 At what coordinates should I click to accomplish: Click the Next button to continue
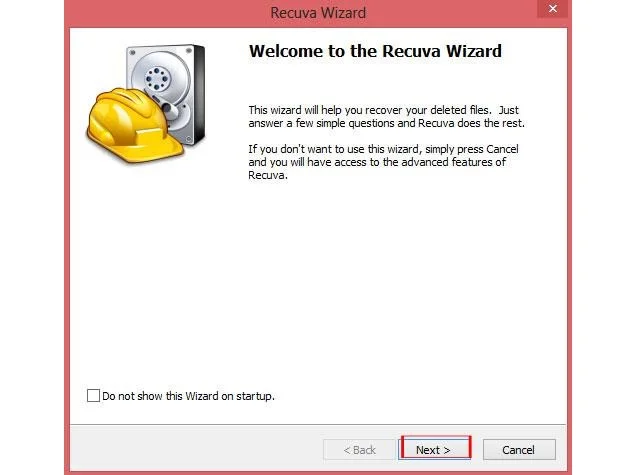point(436,449)
